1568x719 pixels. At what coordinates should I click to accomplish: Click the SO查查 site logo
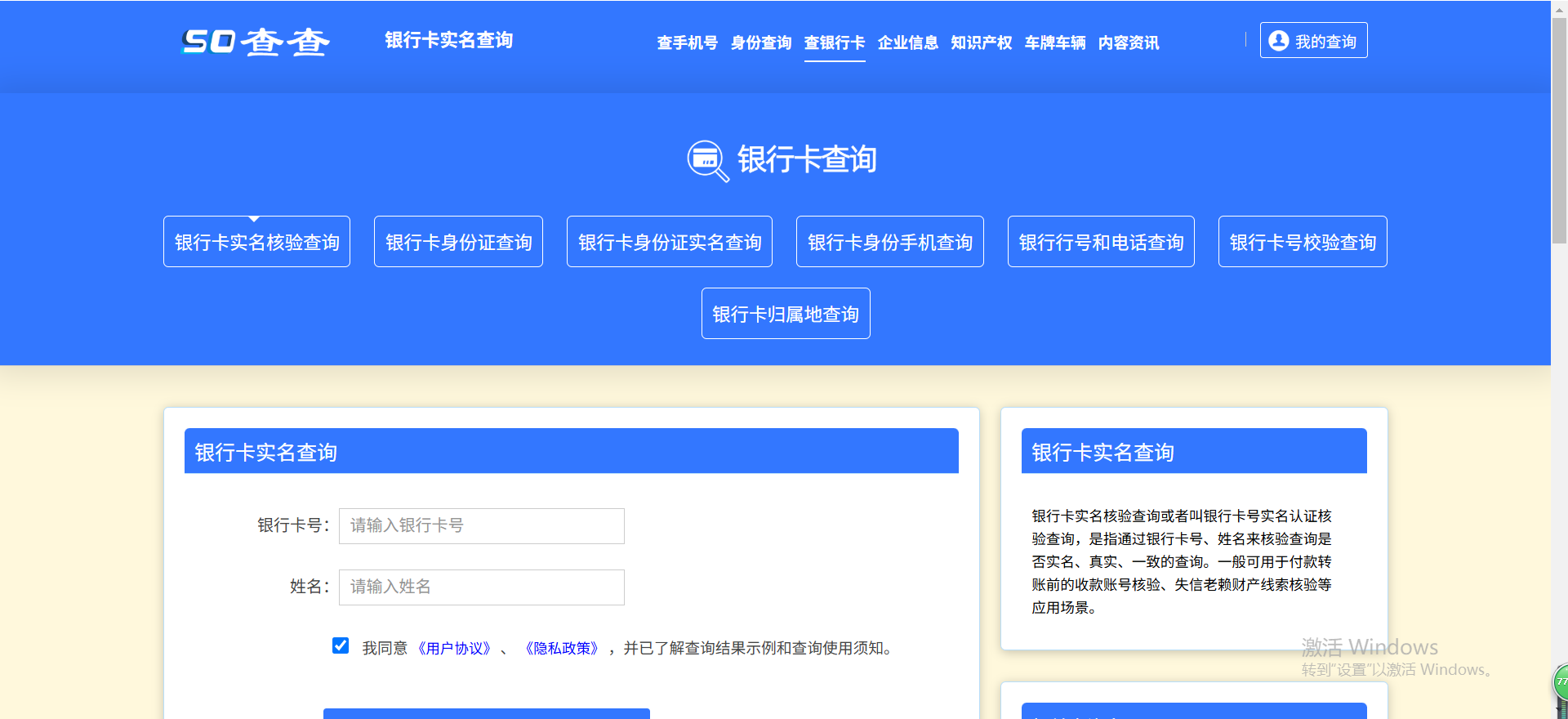point(255,42)
